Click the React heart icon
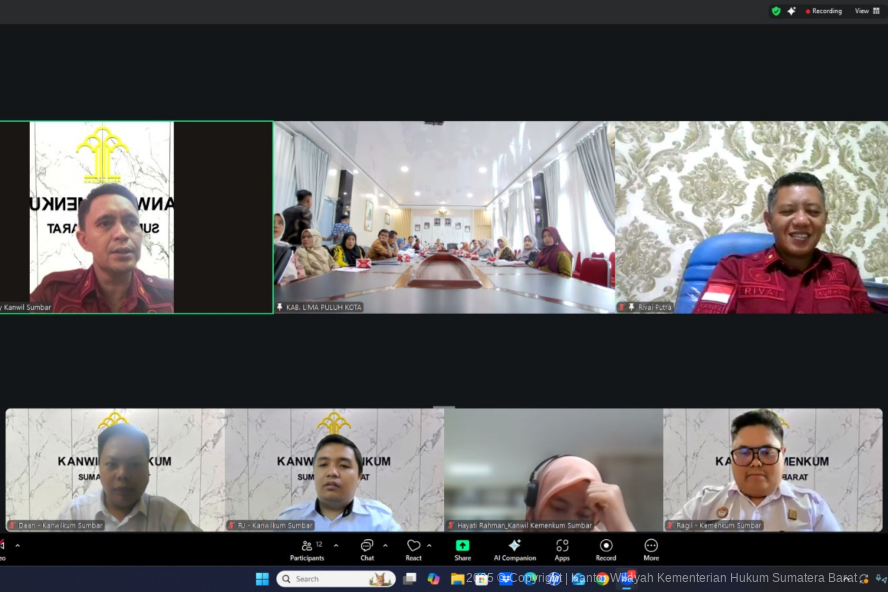This screenshot has height=592, width=888. point(413,548)
